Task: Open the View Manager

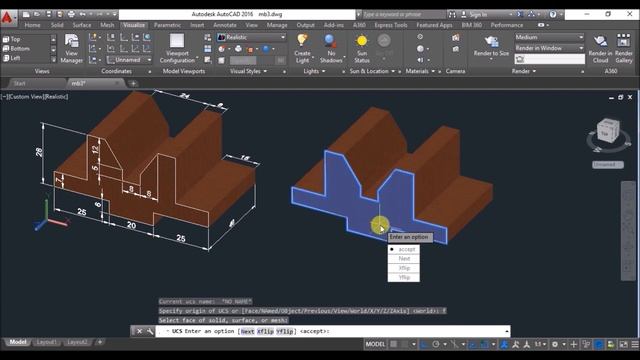Action: [x=71, y=48]
